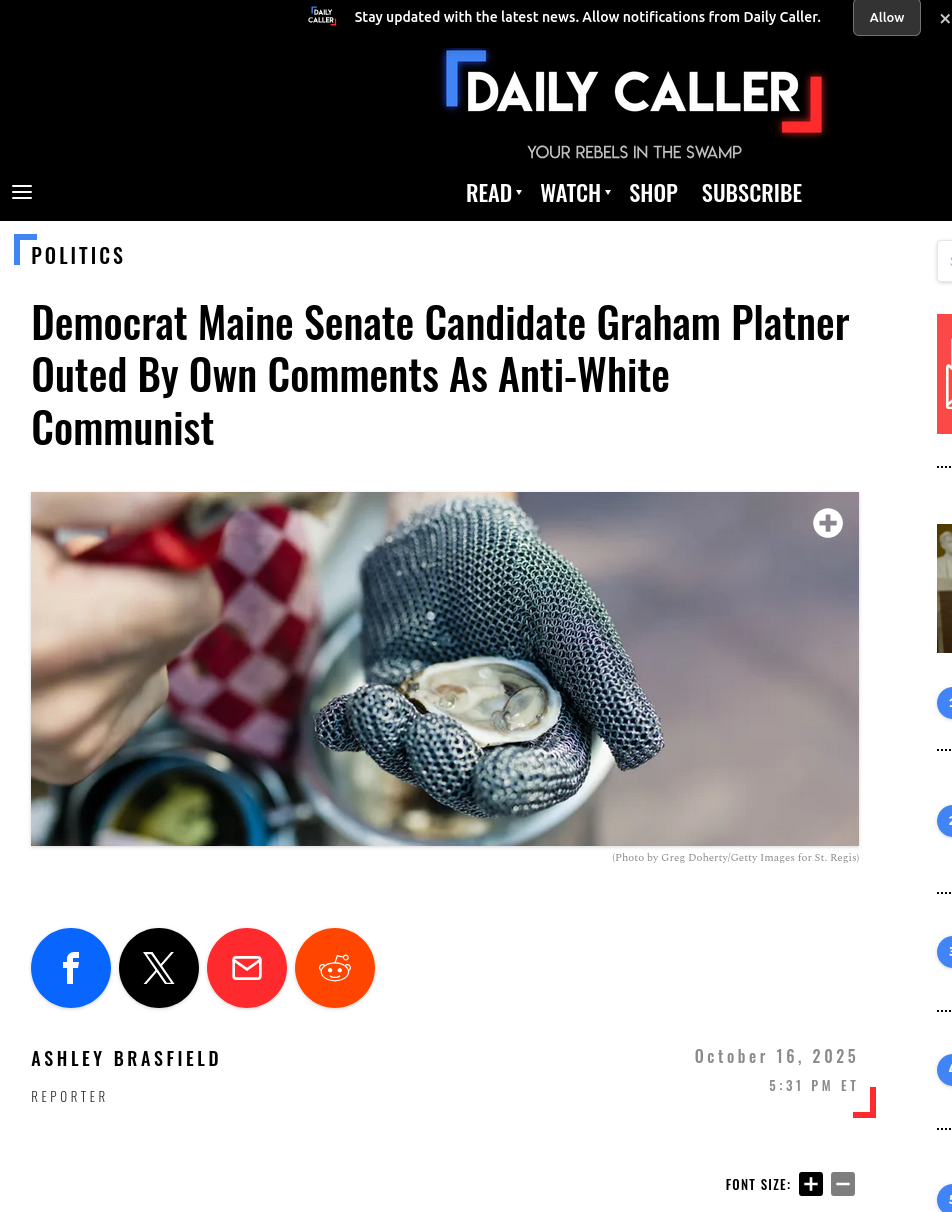Enlarge the oyster photo with the plus icon
The image size is (952, 1212).
828,523
